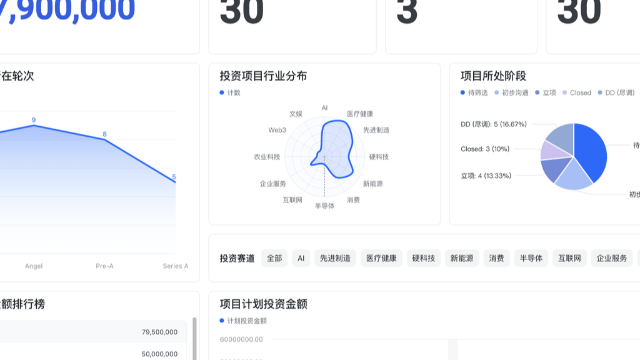This screenshot has width=640, height=360.
Task: Click data point 8 on line chart
Action: [x=104, y=140]
